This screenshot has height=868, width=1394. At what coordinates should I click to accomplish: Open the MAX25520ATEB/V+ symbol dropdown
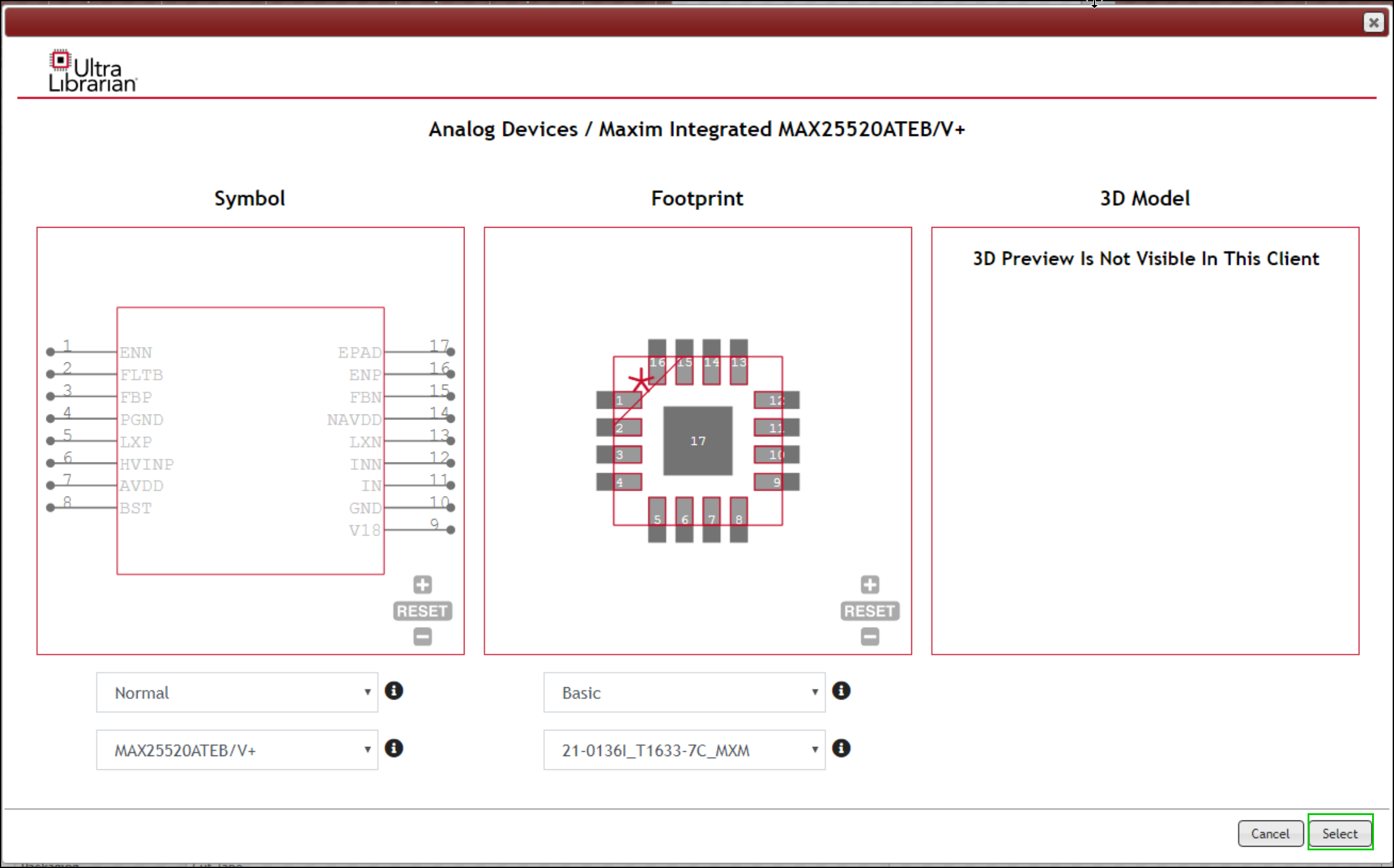[x=237, y=750]
